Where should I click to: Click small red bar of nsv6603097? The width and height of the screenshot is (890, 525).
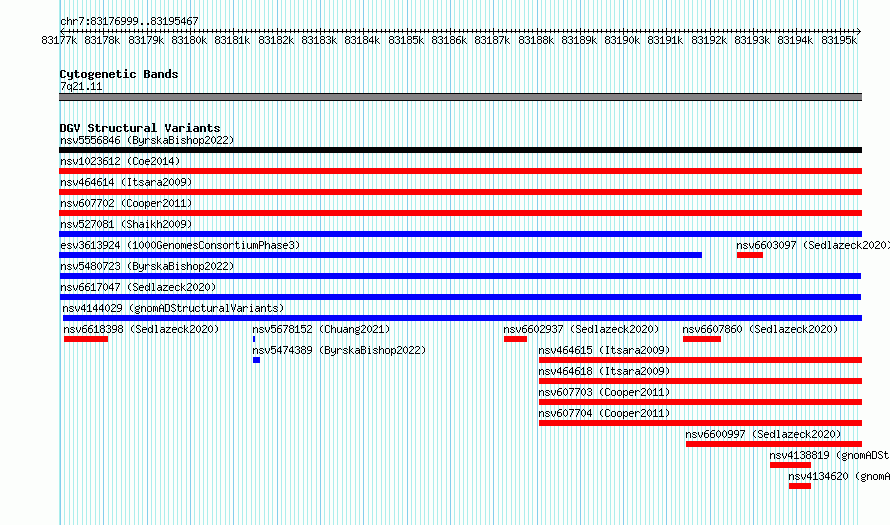(x=750, y=255)
